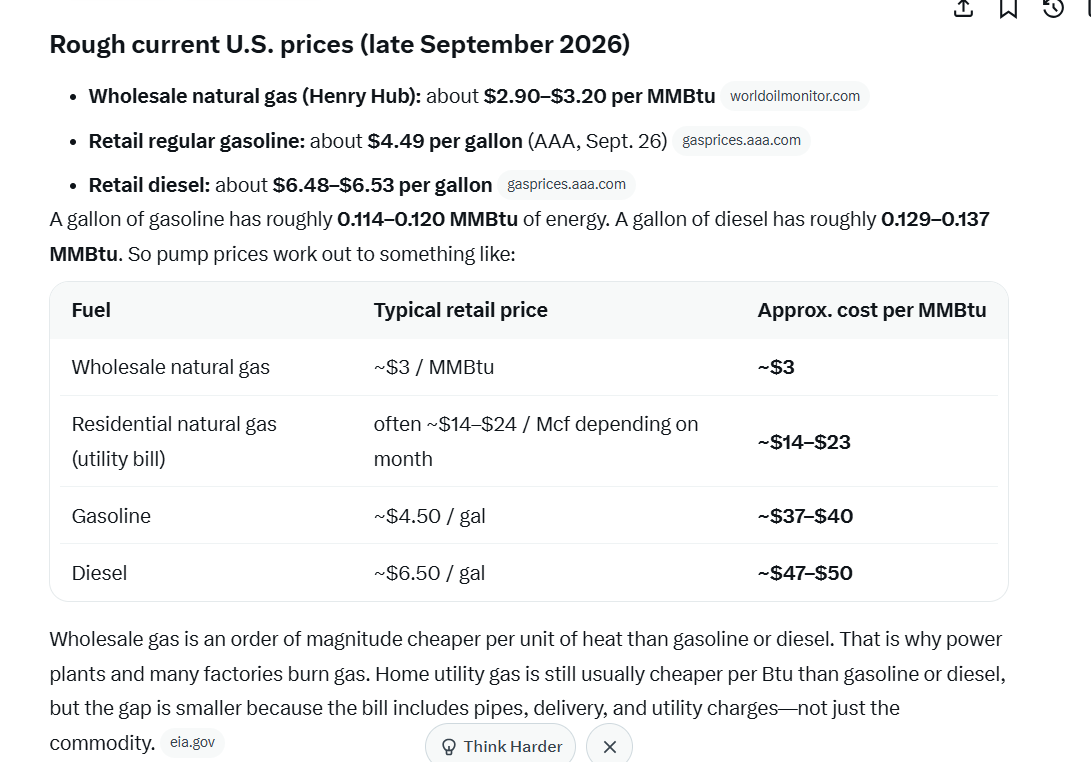Image resolution: width=1091 pixels, height=762 pixels.
Task: Click the lightbulb icon in Think Harder
Action: click(x=449, y=747)
